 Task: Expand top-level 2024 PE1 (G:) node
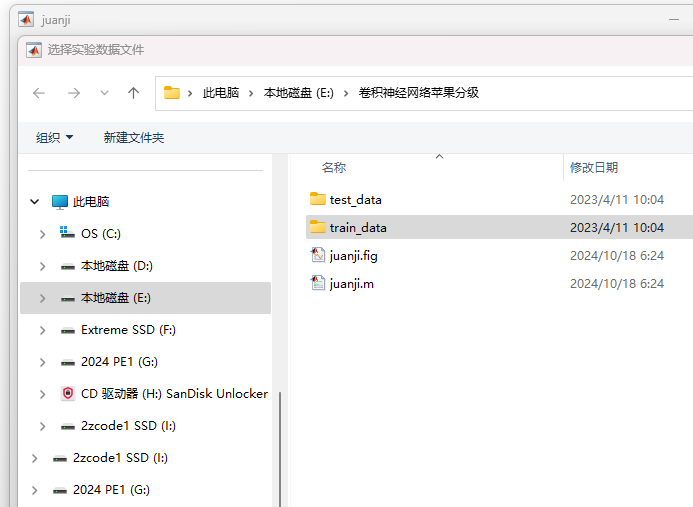(34, 490)
